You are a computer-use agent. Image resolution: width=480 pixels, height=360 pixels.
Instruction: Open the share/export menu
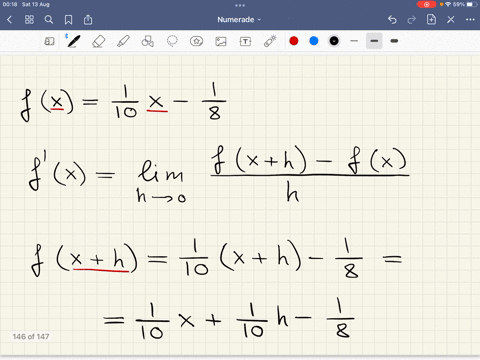tap(88, 20)
